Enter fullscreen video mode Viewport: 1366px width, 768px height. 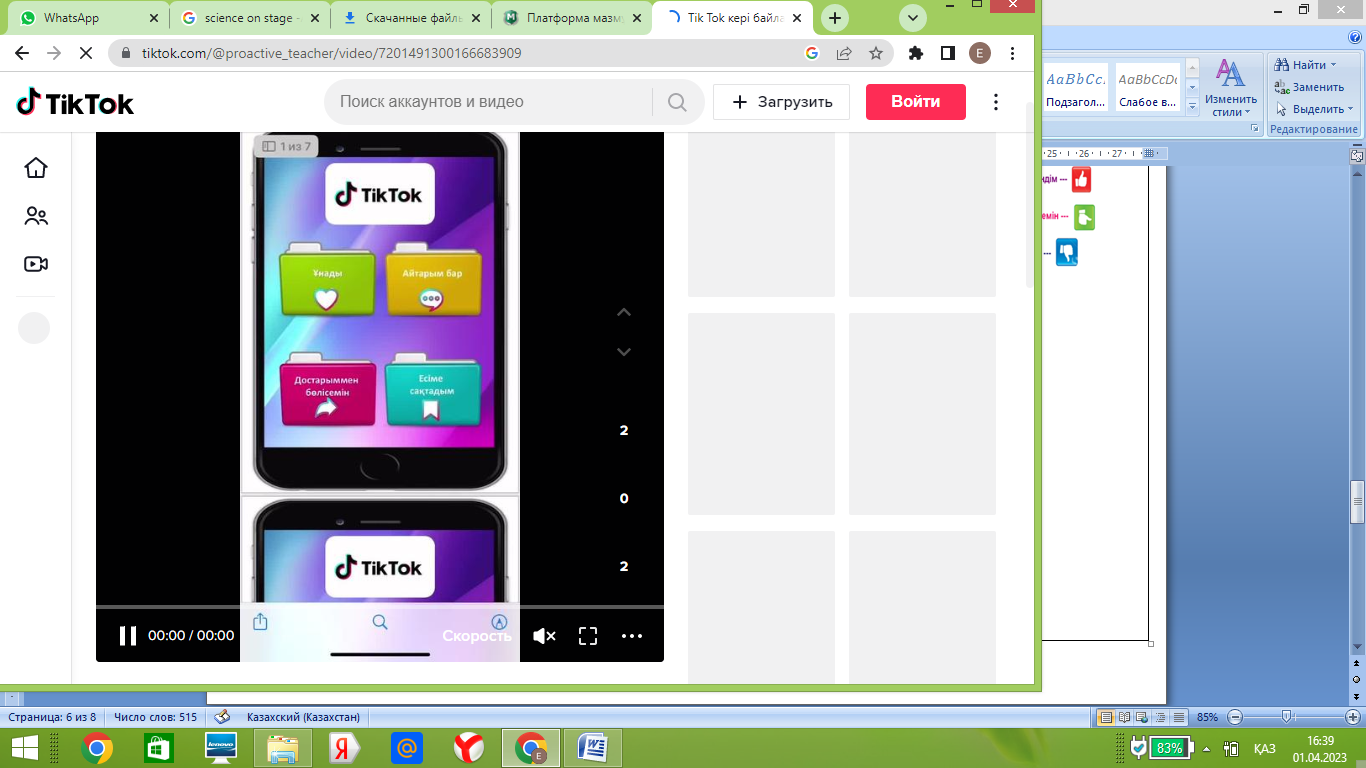[588, 635]
